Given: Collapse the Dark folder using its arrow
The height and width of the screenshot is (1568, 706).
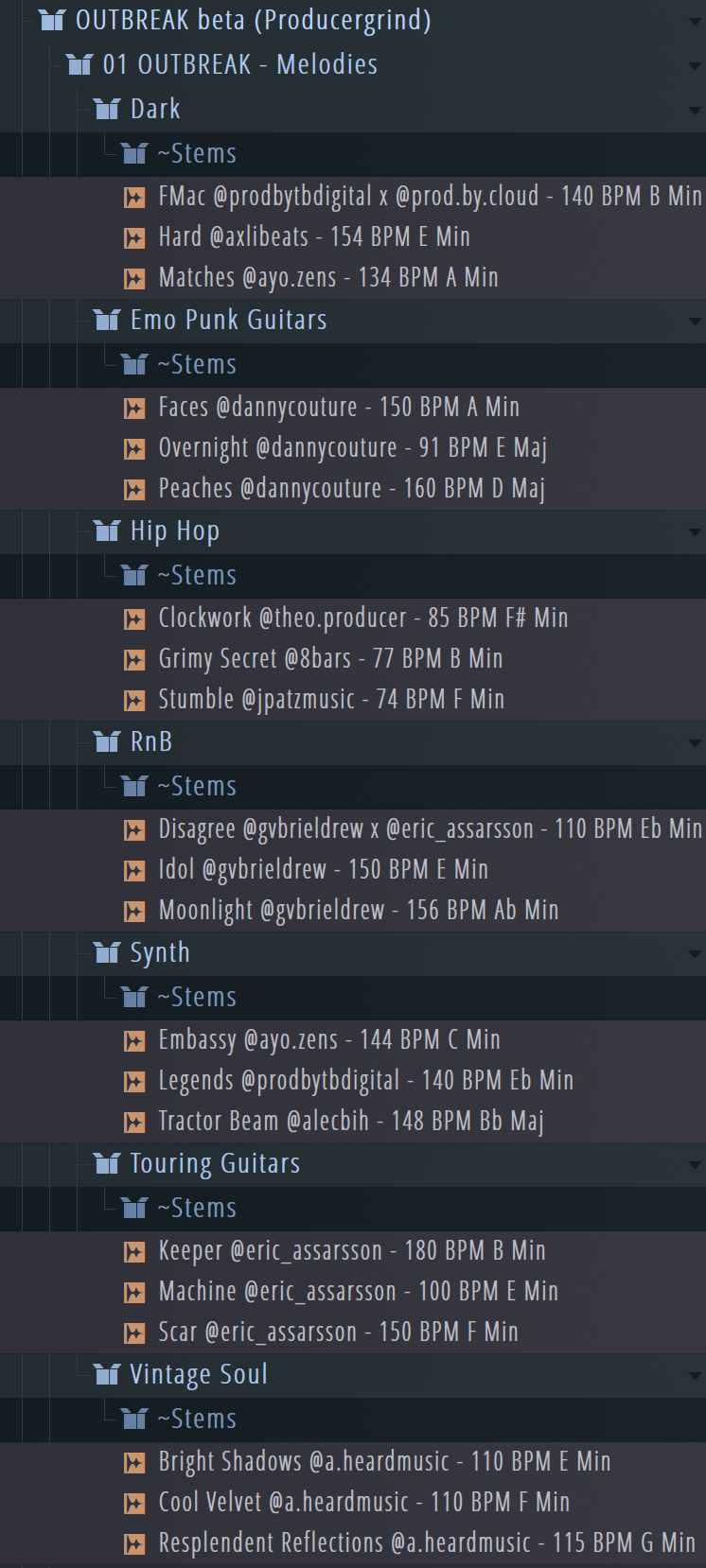Looking at the screenshot, I should pos(695,111).
